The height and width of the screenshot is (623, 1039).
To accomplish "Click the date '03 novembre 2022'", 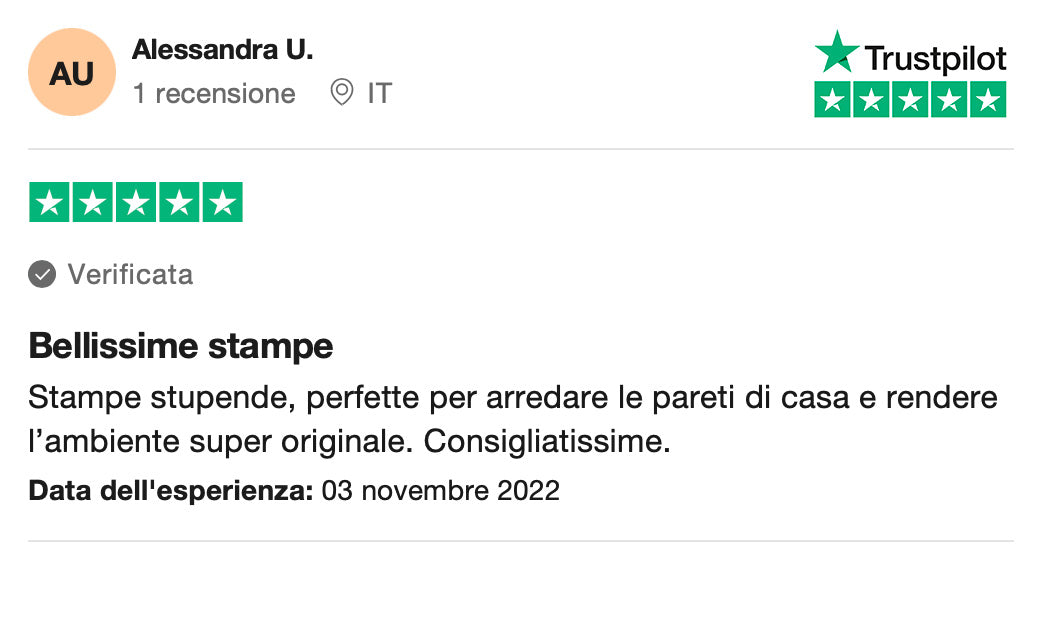I will click(x=441, y=491).
